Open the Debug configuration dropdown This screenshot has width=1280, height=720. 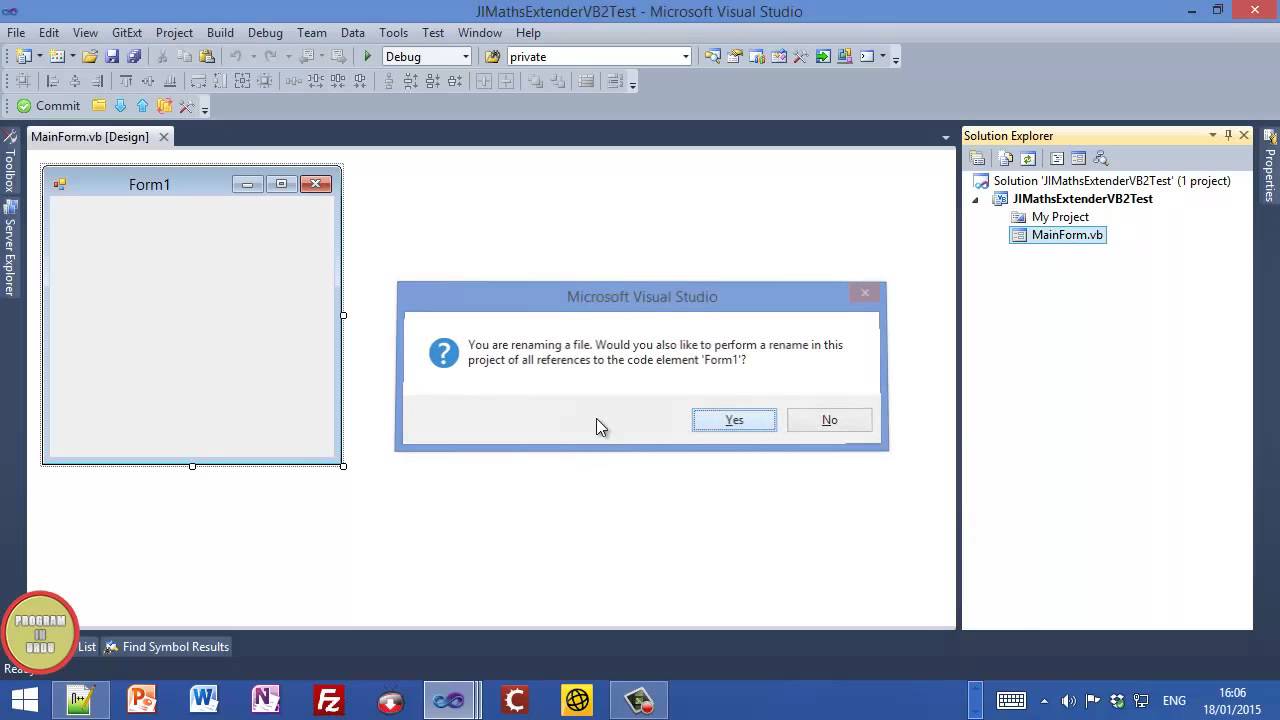pos(465,56)
